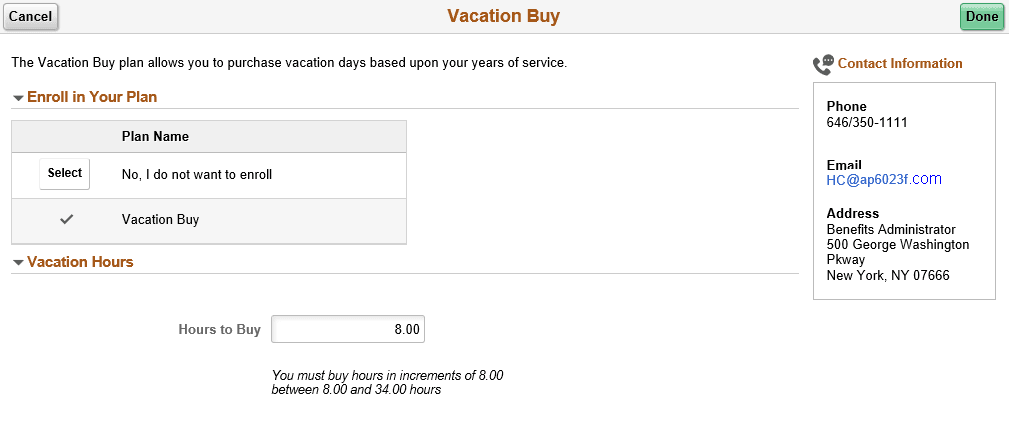Click 'No, I do not want to enroll' text
Image resolution: width=1009 pixels, height=424 pixels.
point(197,174)
